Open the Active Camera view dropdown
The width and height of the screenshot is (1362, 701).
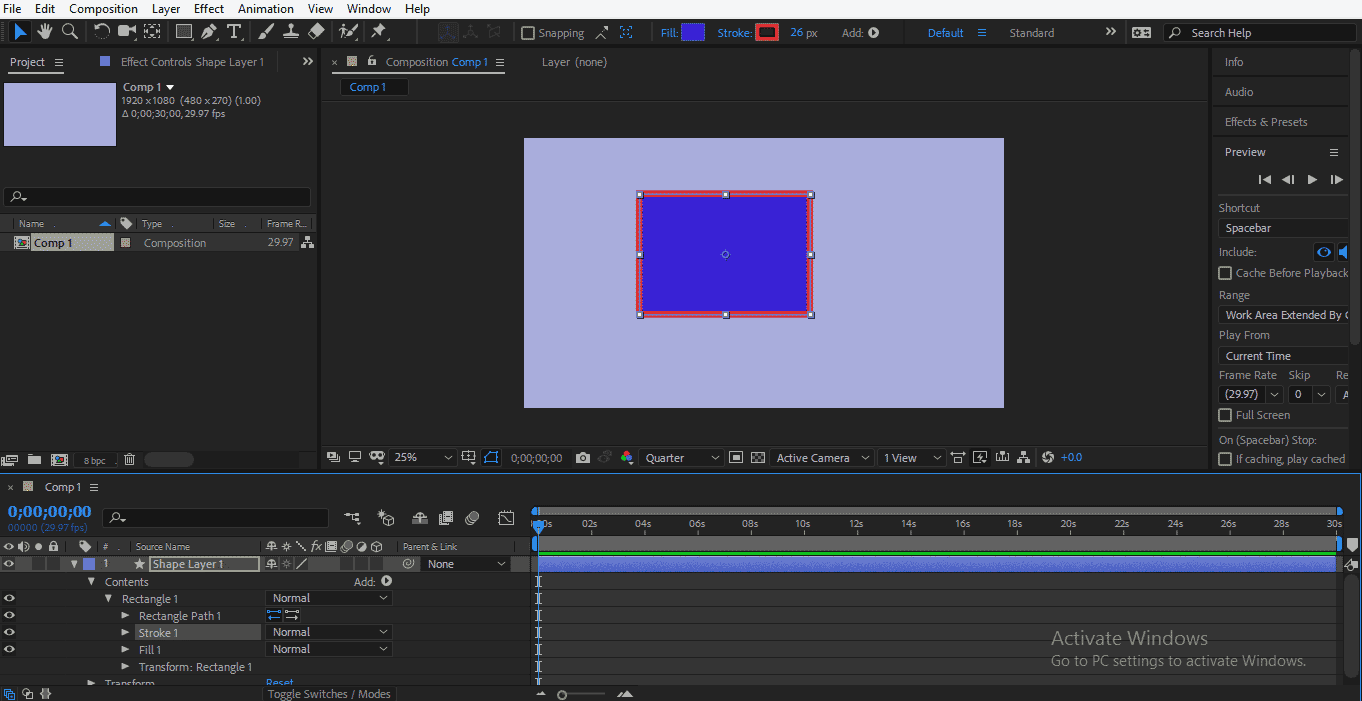click(x=820, y=457)
